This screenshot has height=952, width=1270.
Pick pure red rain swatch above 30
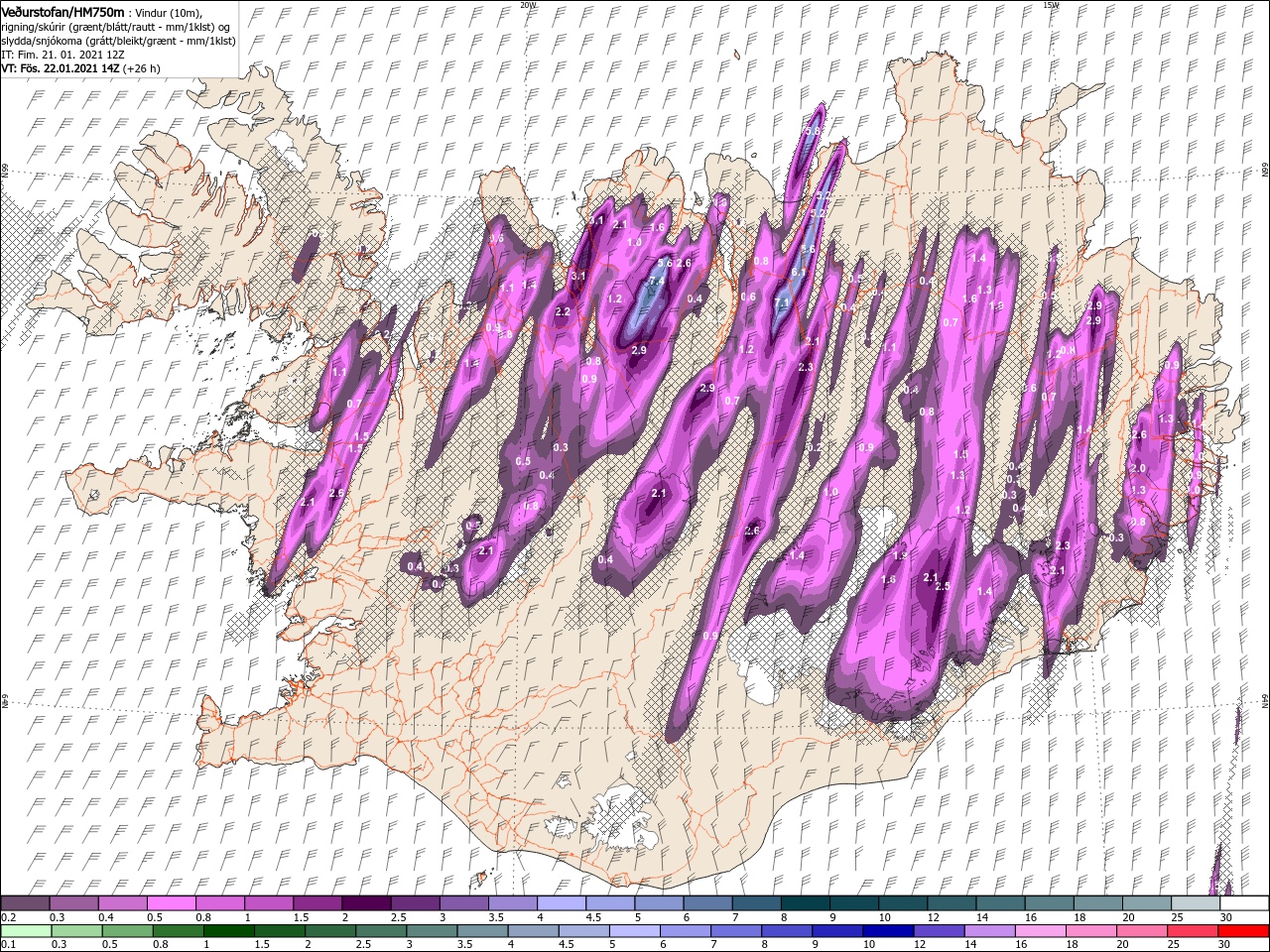tap(1244, 930)
